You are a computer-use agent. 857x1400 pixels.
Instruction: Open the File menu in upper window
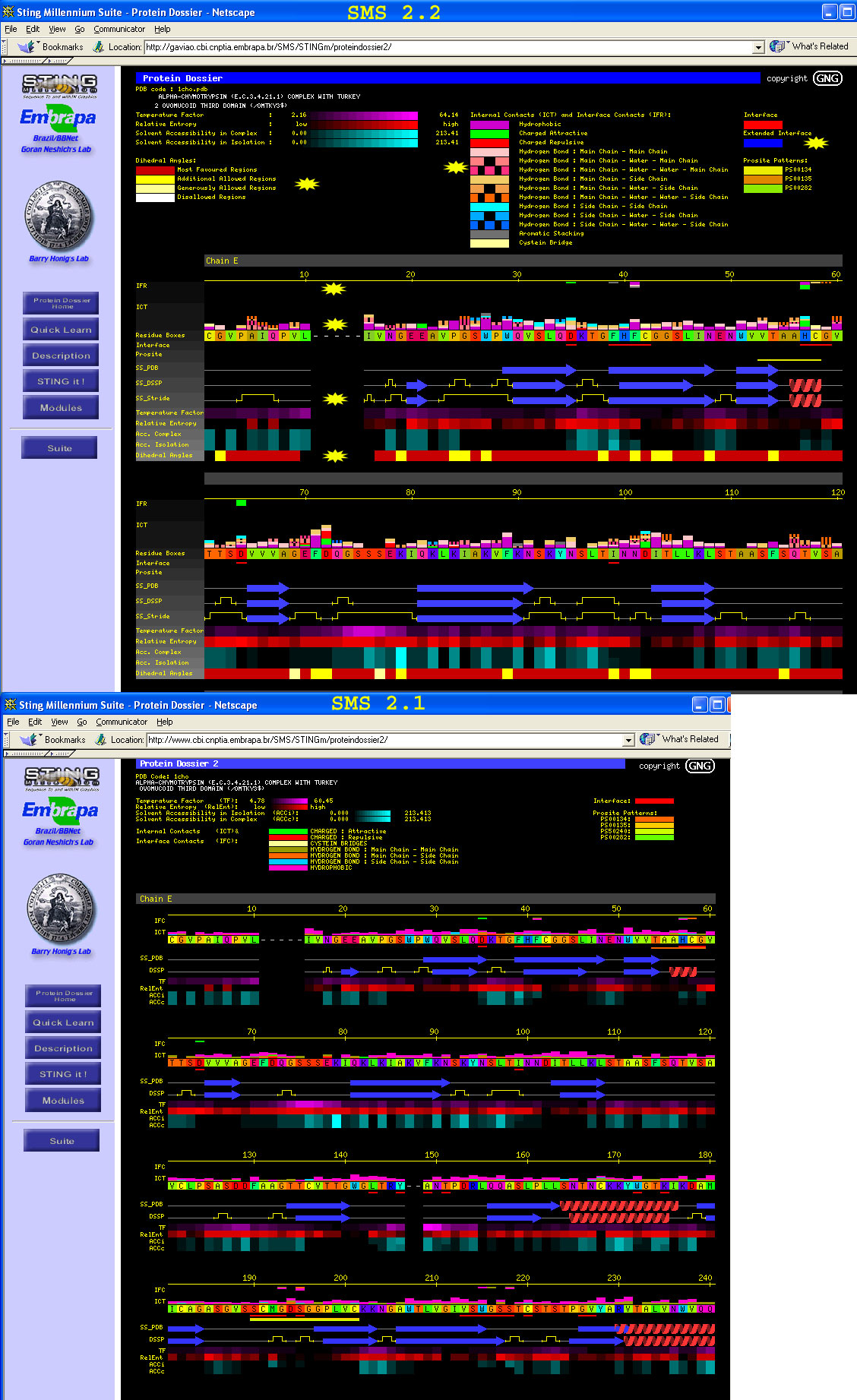(11, 29)
